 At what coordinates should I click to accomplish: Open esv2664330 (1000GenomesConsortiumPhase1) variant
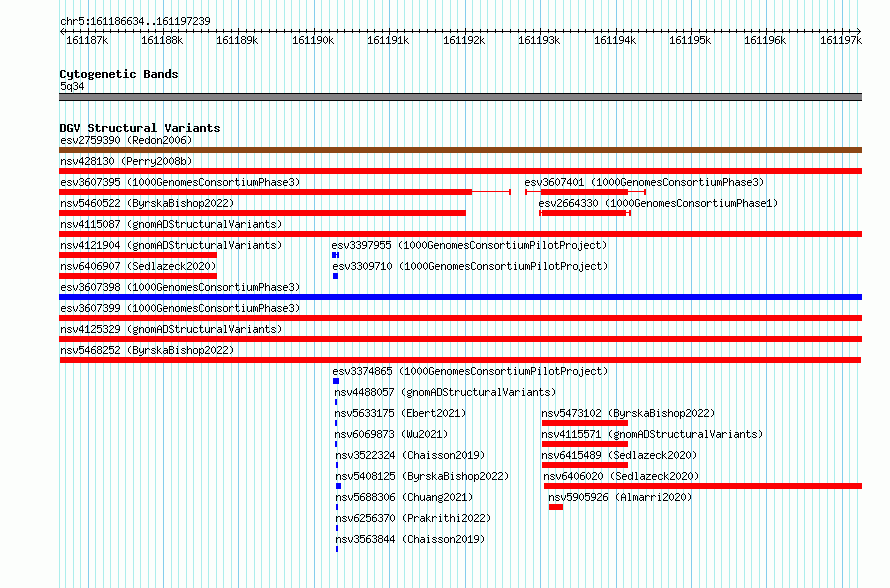point(658,203)
